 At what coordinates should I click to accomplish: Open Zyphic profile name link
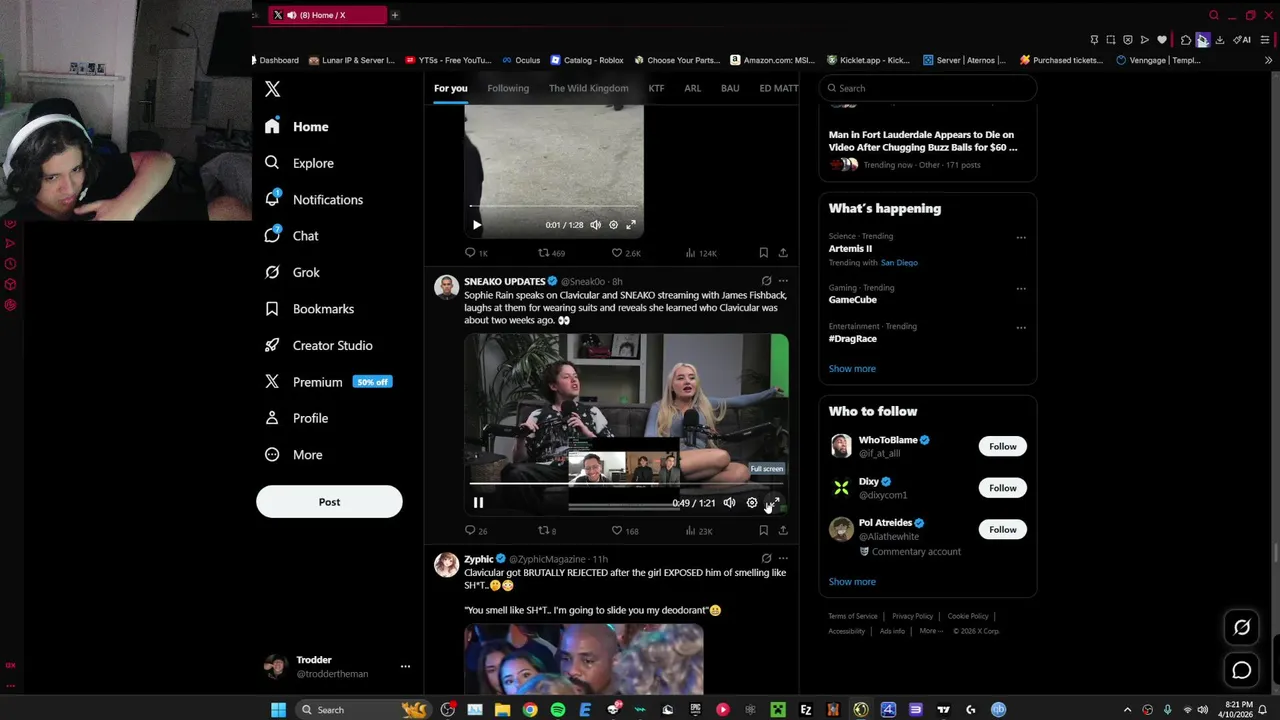pos(479,559)
